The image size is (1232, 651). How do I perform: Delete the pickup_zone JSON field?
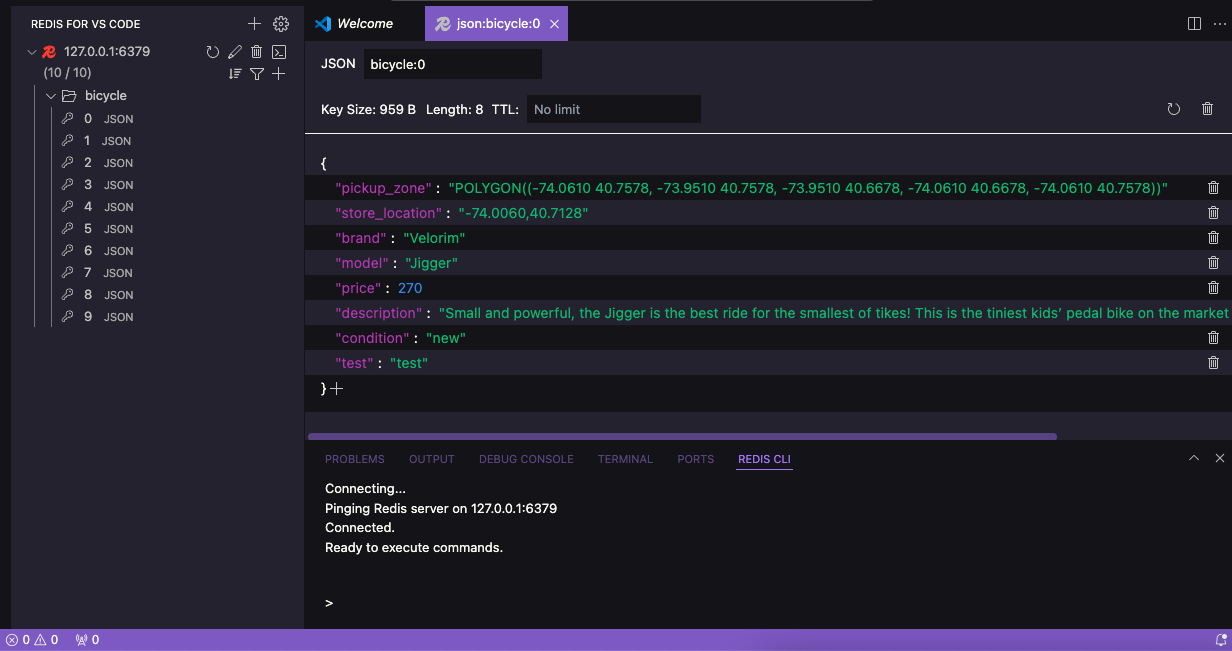[1213, 188]
